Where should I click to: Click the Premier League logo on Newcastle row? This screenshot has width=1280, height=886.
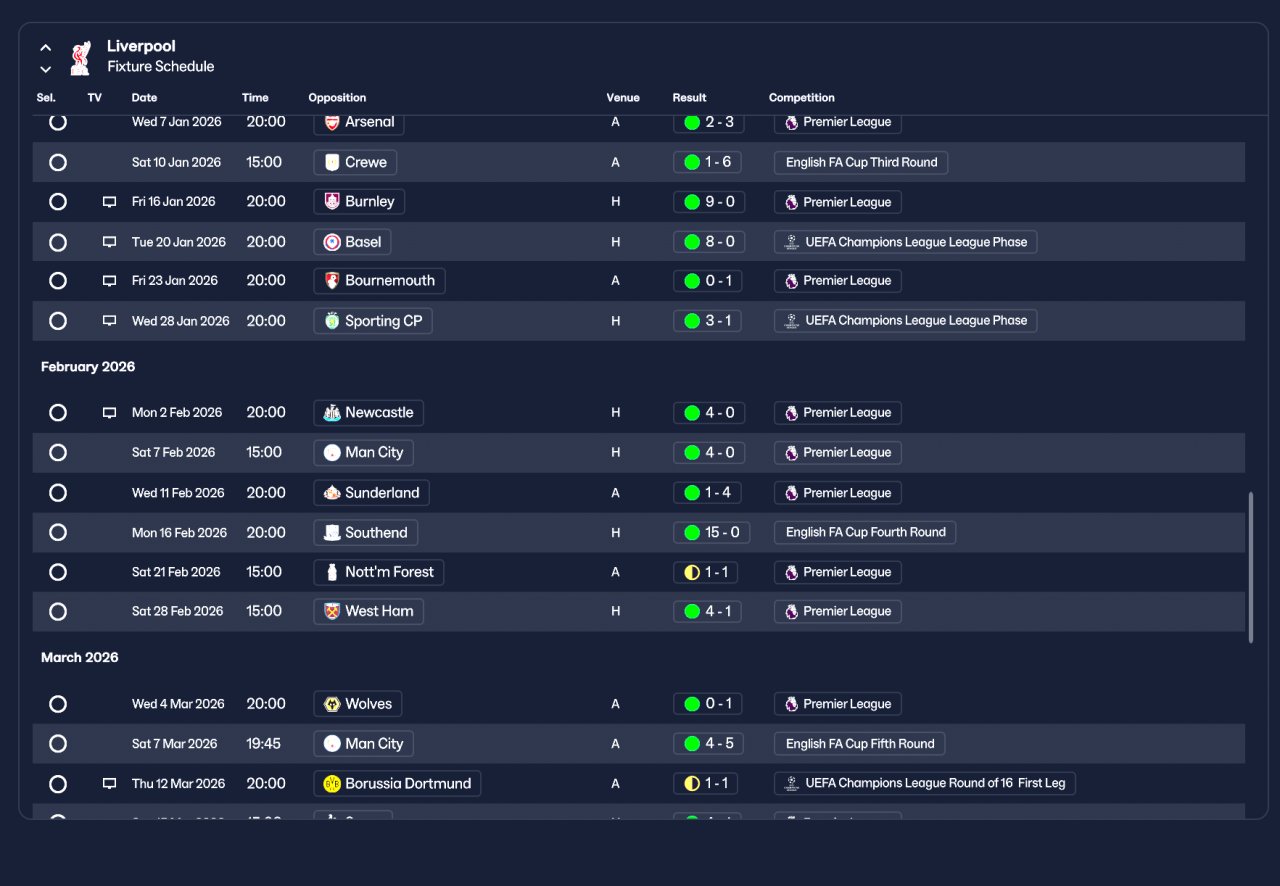[791, 413]
